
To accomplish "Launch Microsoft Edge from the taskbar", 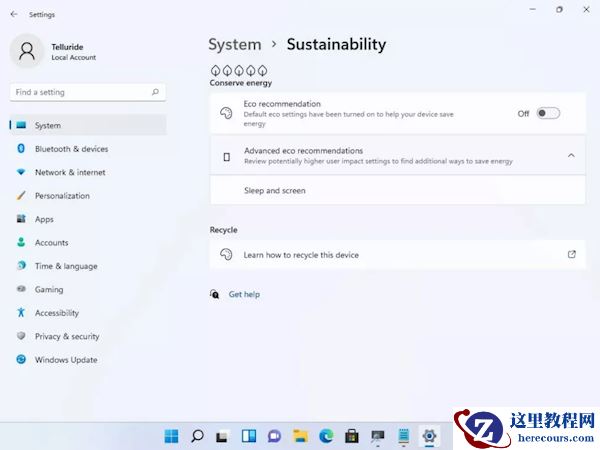I will point(326,436).
